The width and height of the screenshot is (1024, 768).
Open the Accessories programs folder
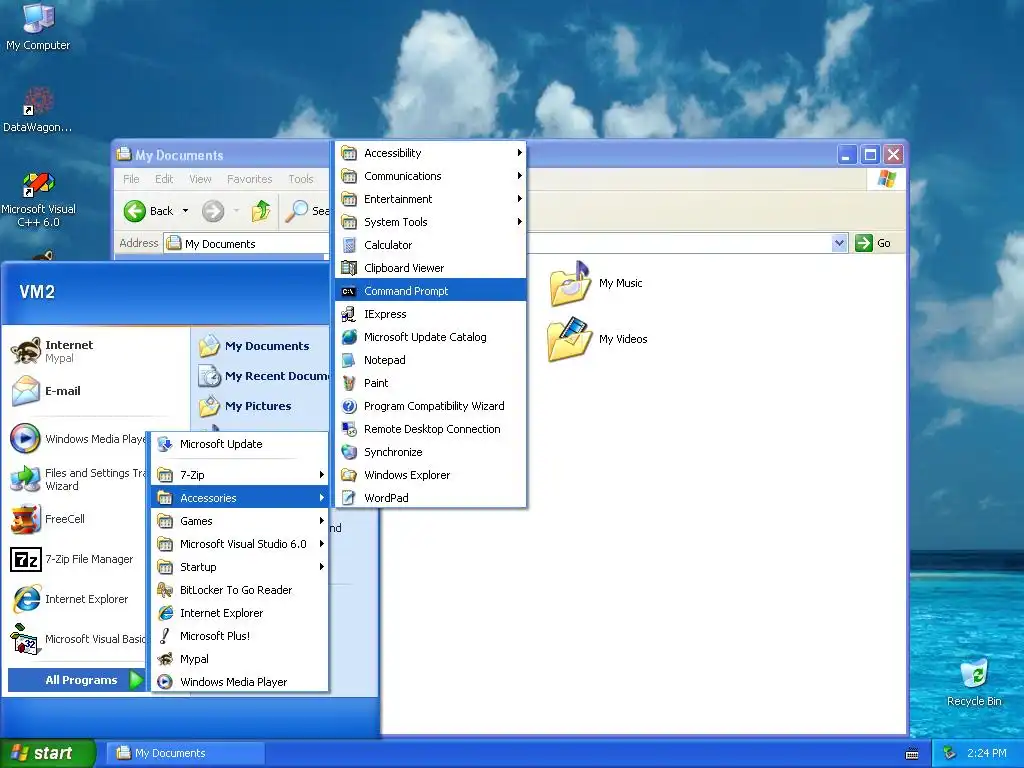[x=240, y=498]
